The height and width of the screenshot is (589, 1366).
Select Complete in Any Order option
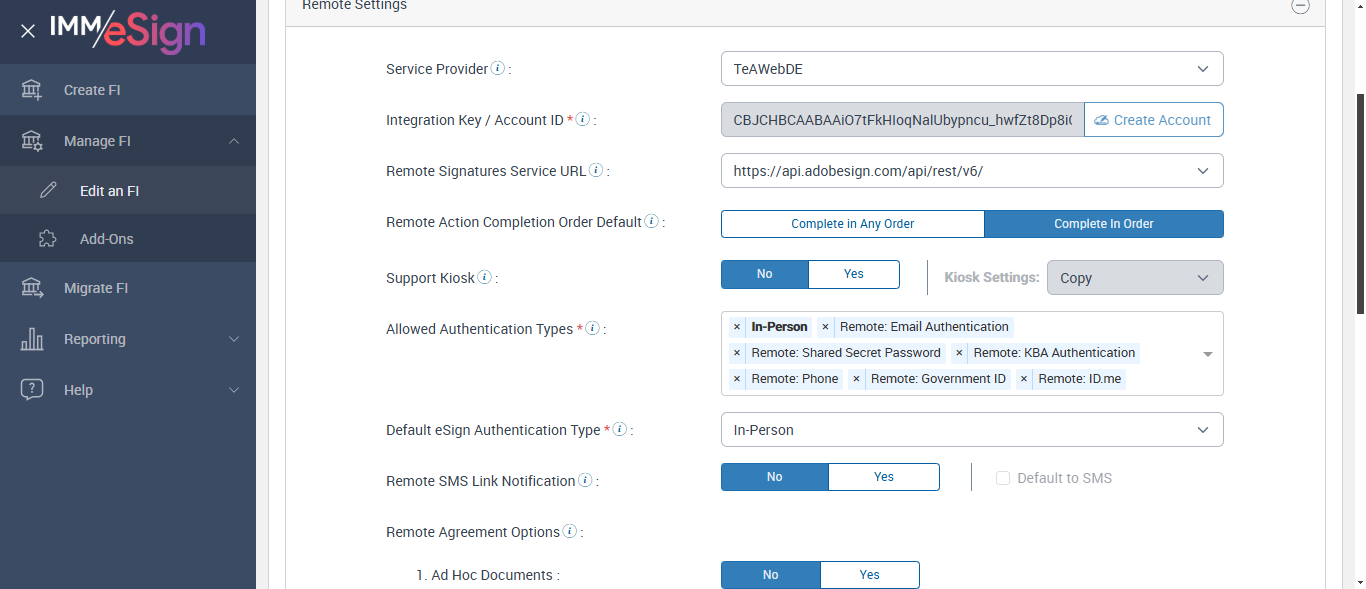pyautogui.click(x=852, y=224)
